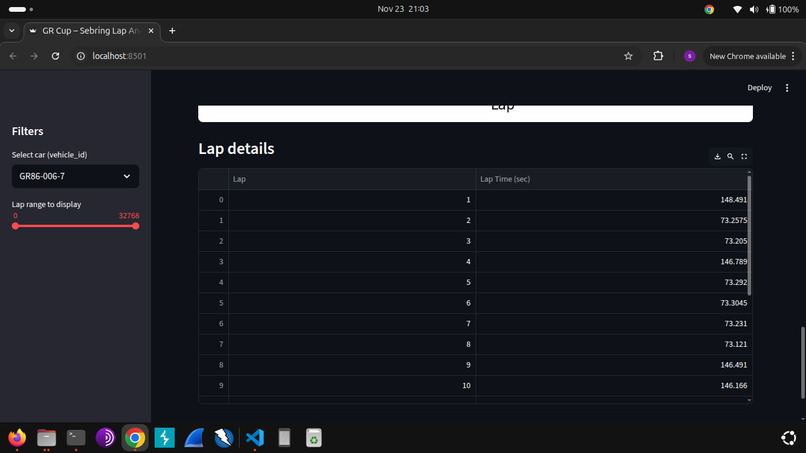Close the GR Cup – Sebring tab
This screenshot has width=806, height=453.
point(151,31)
